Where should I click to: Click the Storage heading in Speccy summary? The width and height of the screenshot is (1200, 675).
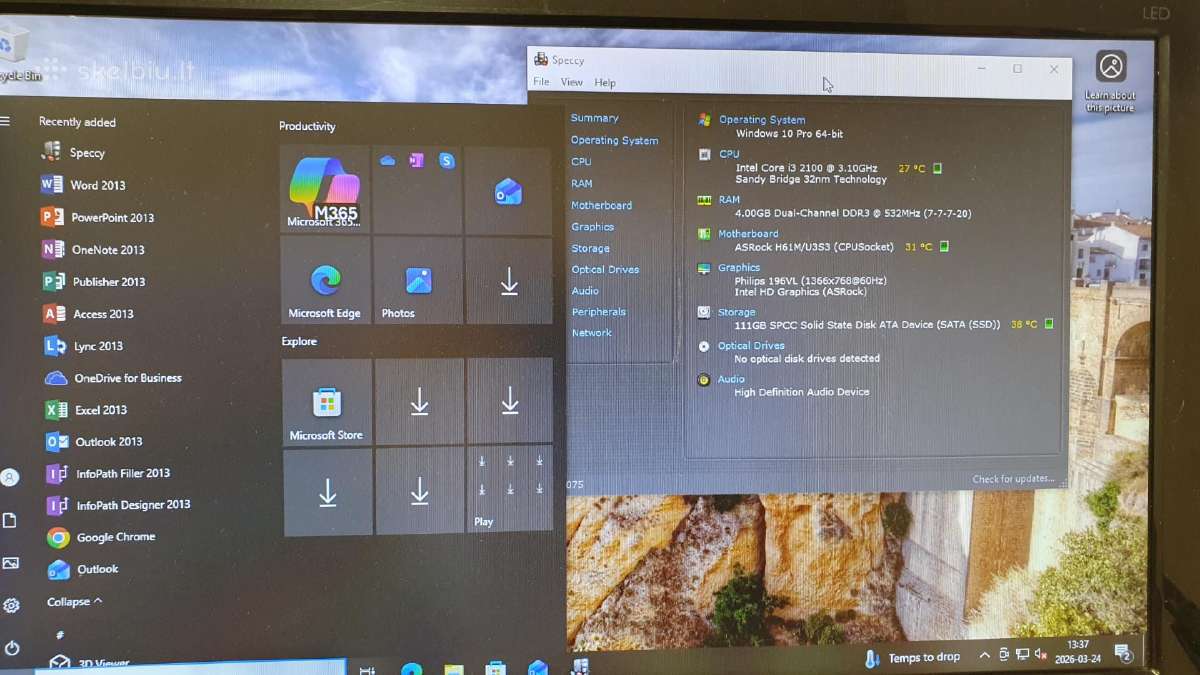[737, 312]
